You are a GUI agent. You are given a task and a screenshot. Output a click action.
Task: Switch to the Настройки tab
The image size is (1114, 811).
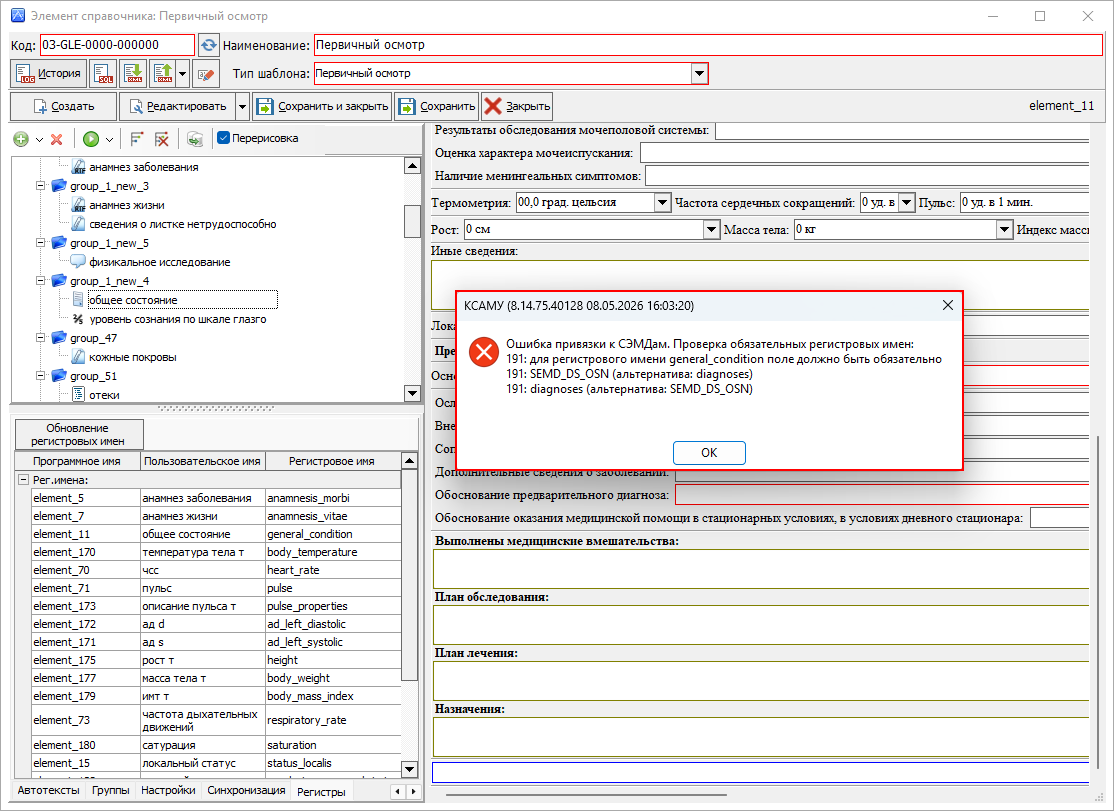click(x=168, y=790)
